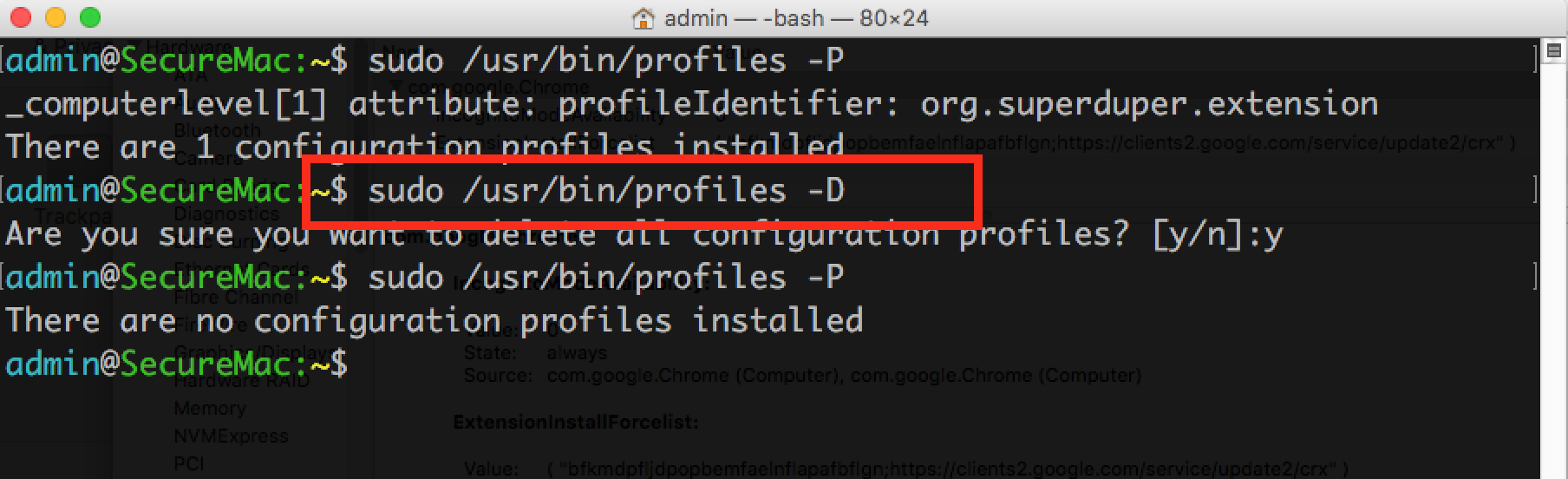Click '_computerlevel[1]' text in output
Image resolution: width=1568 pixels, height=479 pixels.
pos(167,104)
